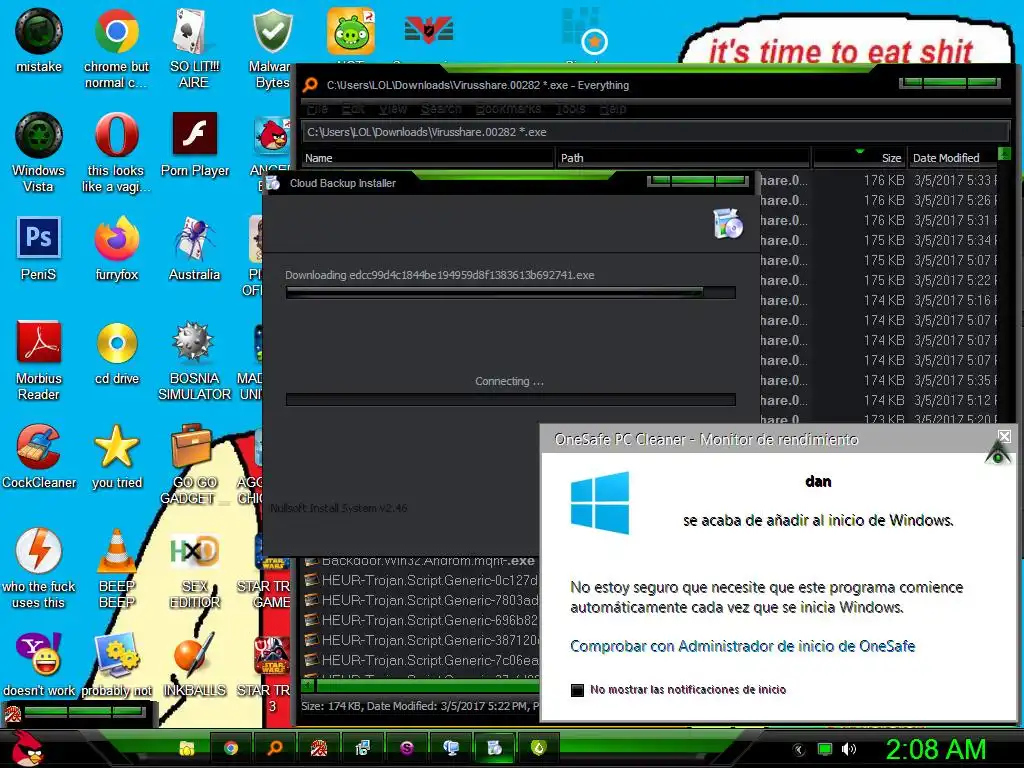
Task: Open the folder icon in the taskbar
Action: (x=187, y=748)
